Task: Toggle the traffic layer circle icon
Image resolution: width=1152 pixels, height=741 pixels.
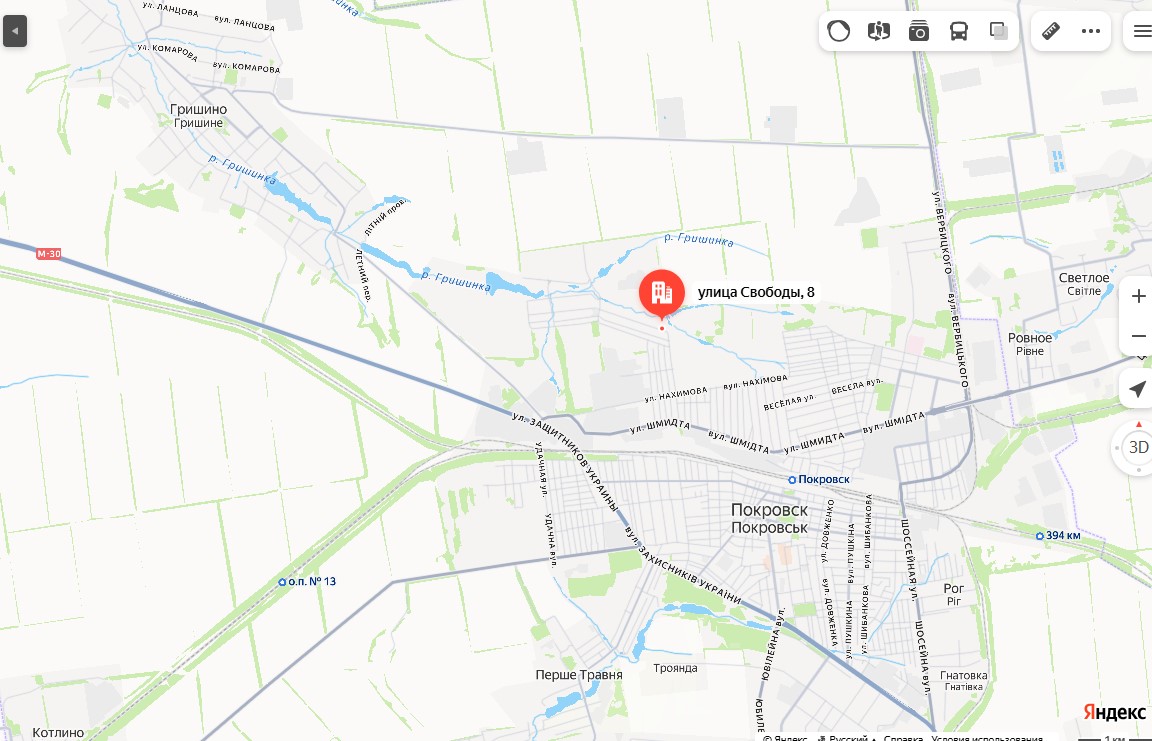Action: [x=838, y=31]
